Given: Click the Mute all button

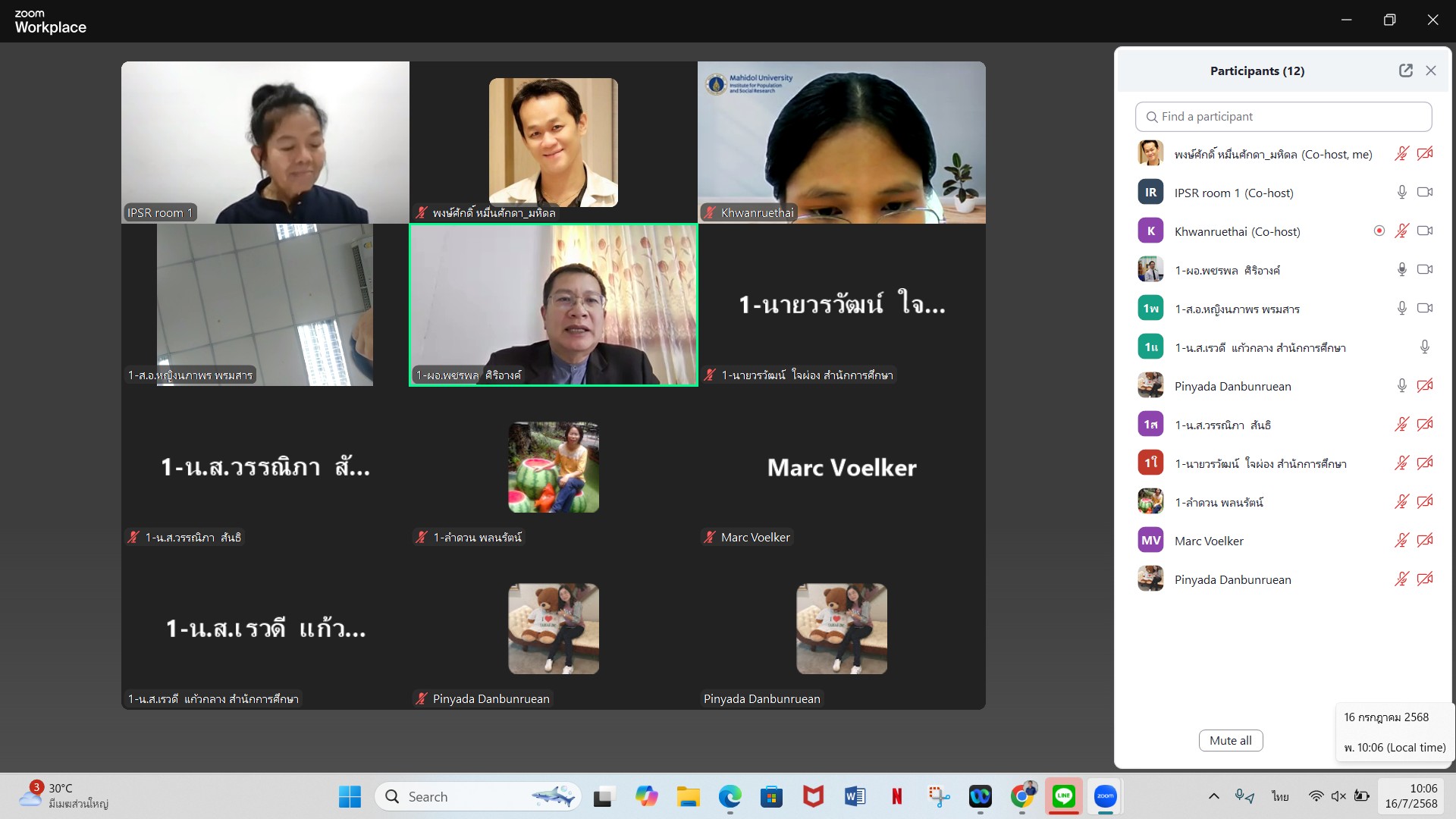Looking at the screenshot, I should tap(1230, 741).
